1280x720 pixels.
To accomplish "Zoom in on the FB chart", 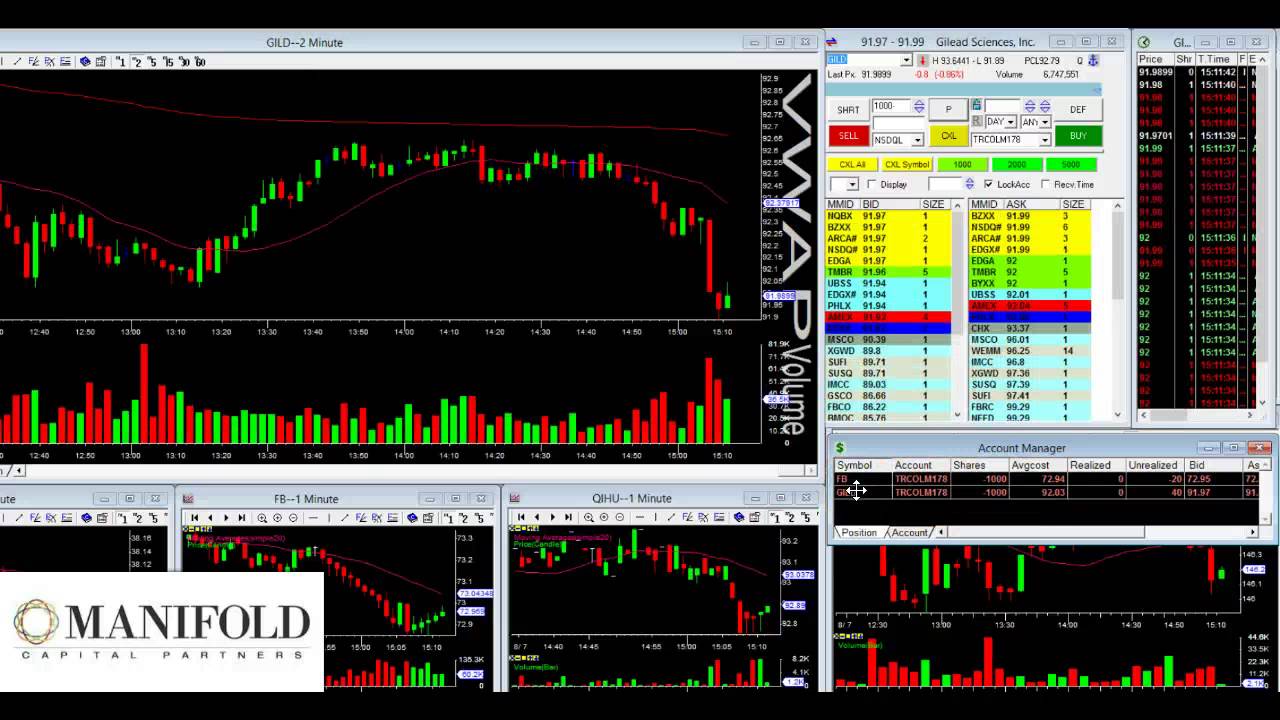I will [x=262, y=518].
